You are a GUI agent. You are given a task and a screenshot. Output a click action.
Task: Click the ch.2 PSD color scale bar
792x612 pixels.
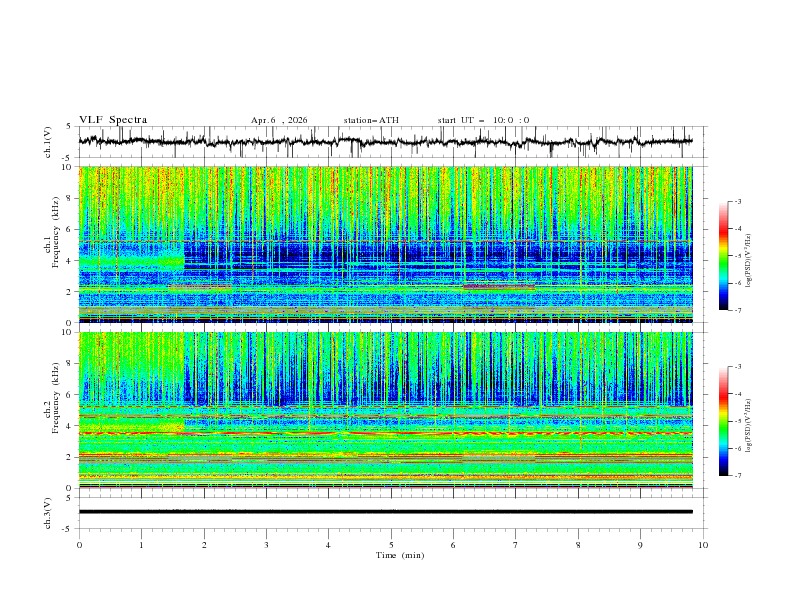click(724, 421)
